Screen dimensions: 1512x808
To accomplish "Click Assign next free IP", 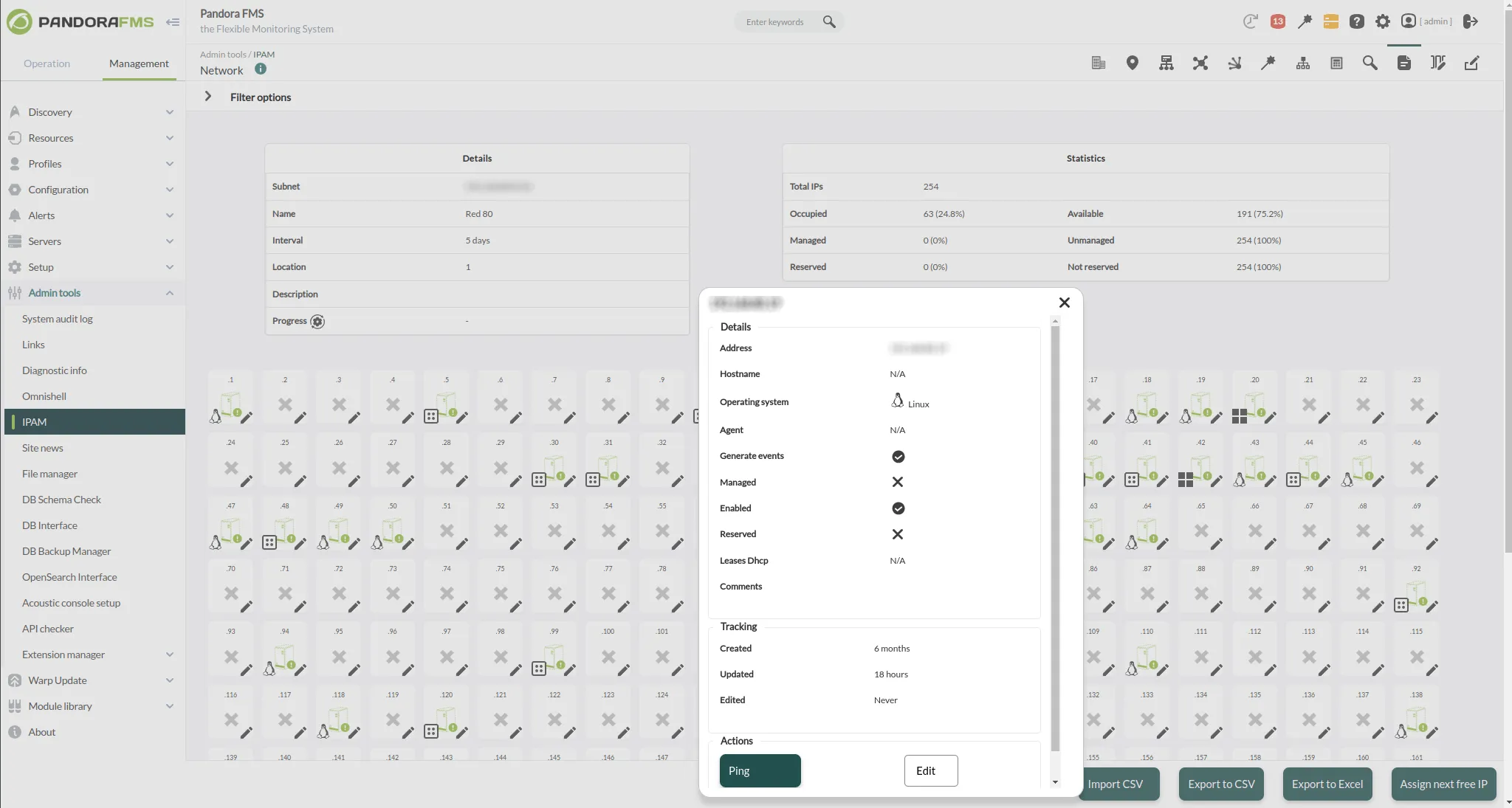I will tap(1443, 784).
